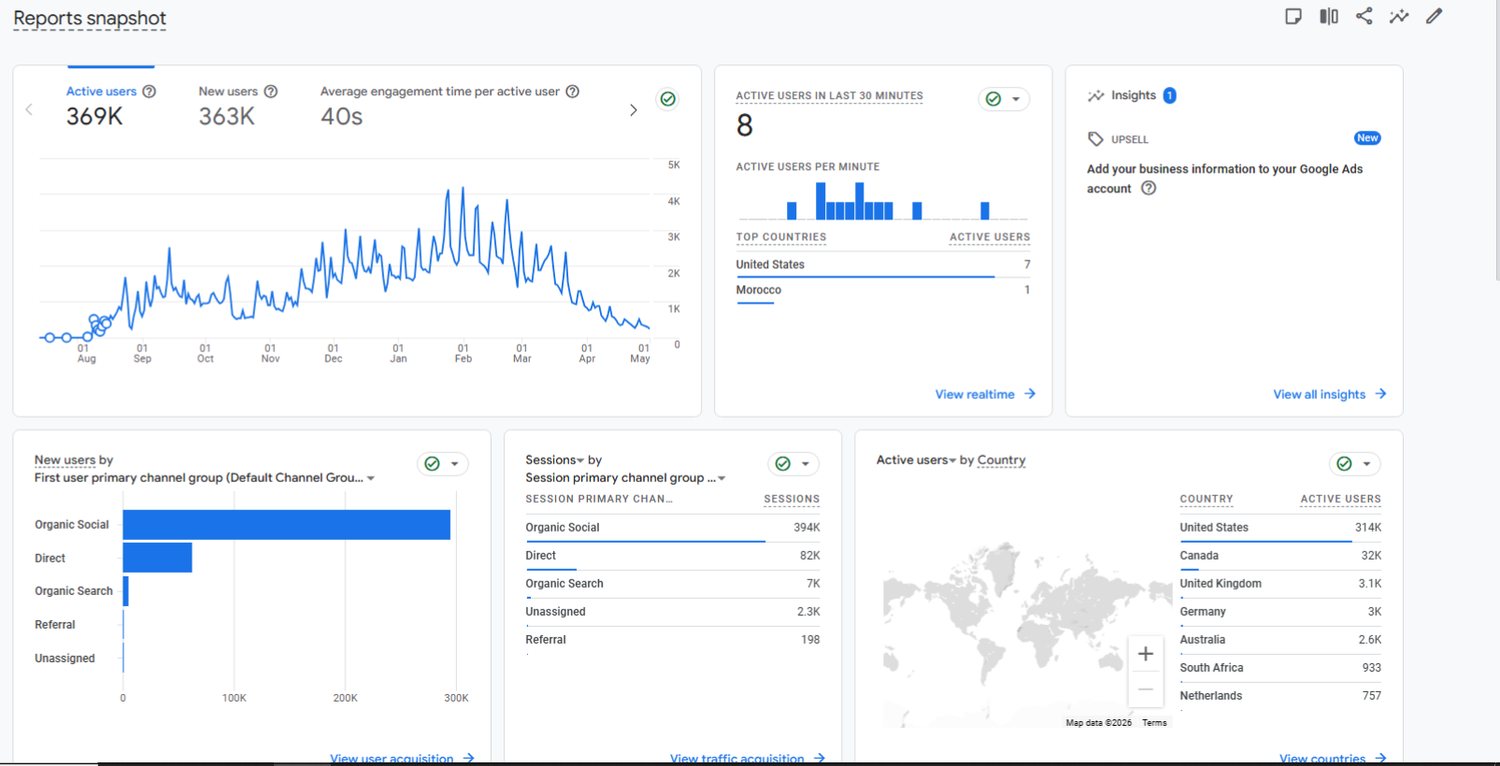Click the Country dimension label on the map card

[x=1002, y=460]
